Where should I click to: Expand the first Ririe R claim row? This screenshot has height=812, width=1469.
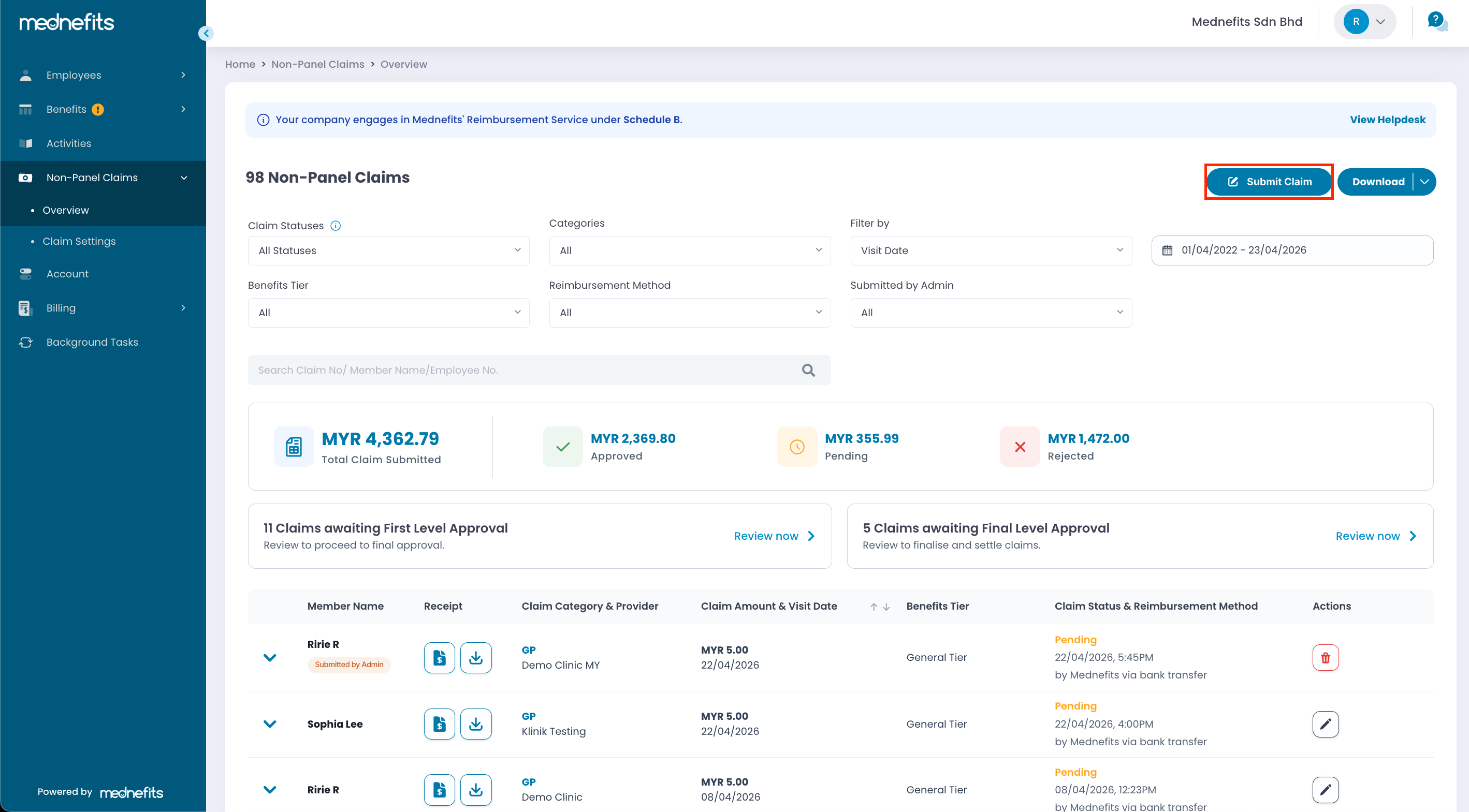point(270,658)
